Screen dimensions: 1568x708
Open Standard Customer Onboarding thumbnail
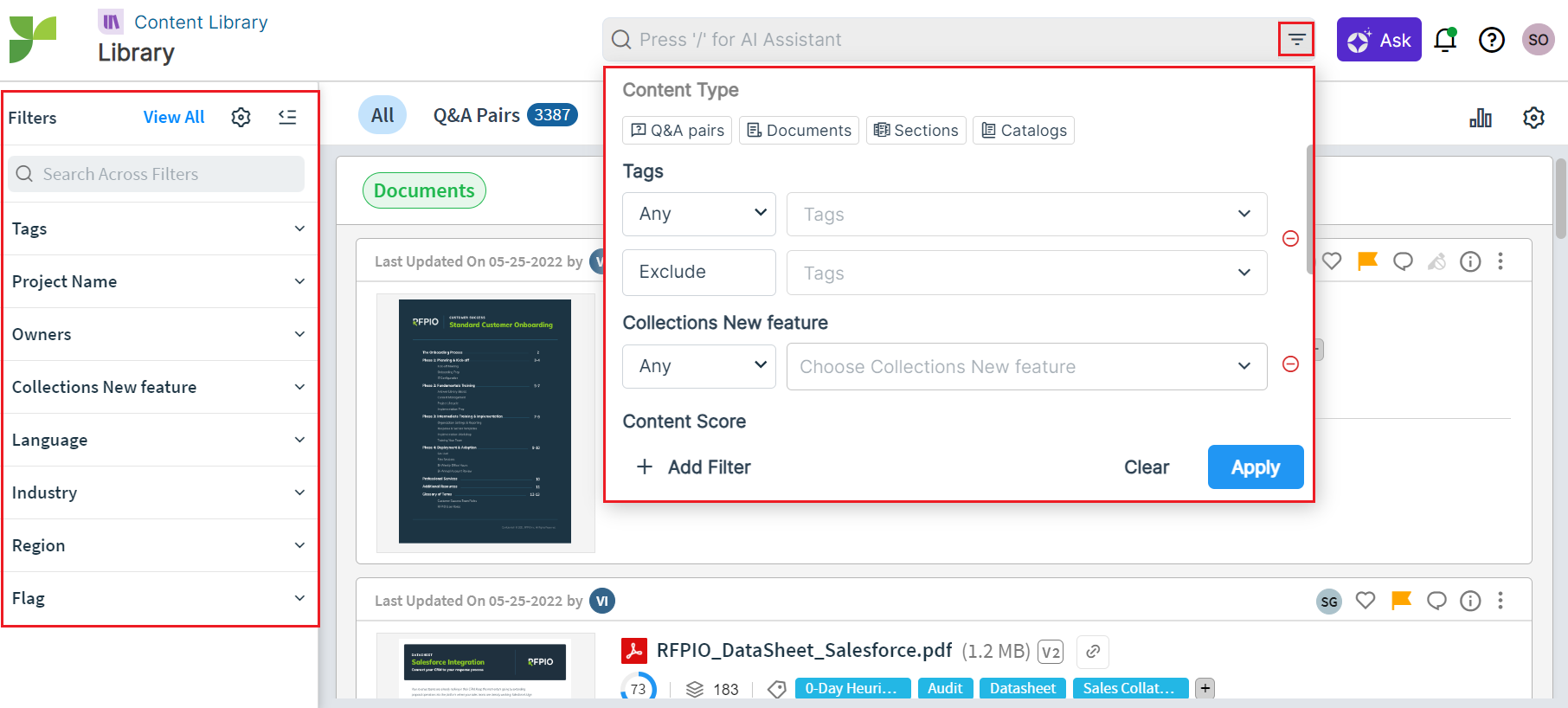pyautogui.click(x=485, y=422)
